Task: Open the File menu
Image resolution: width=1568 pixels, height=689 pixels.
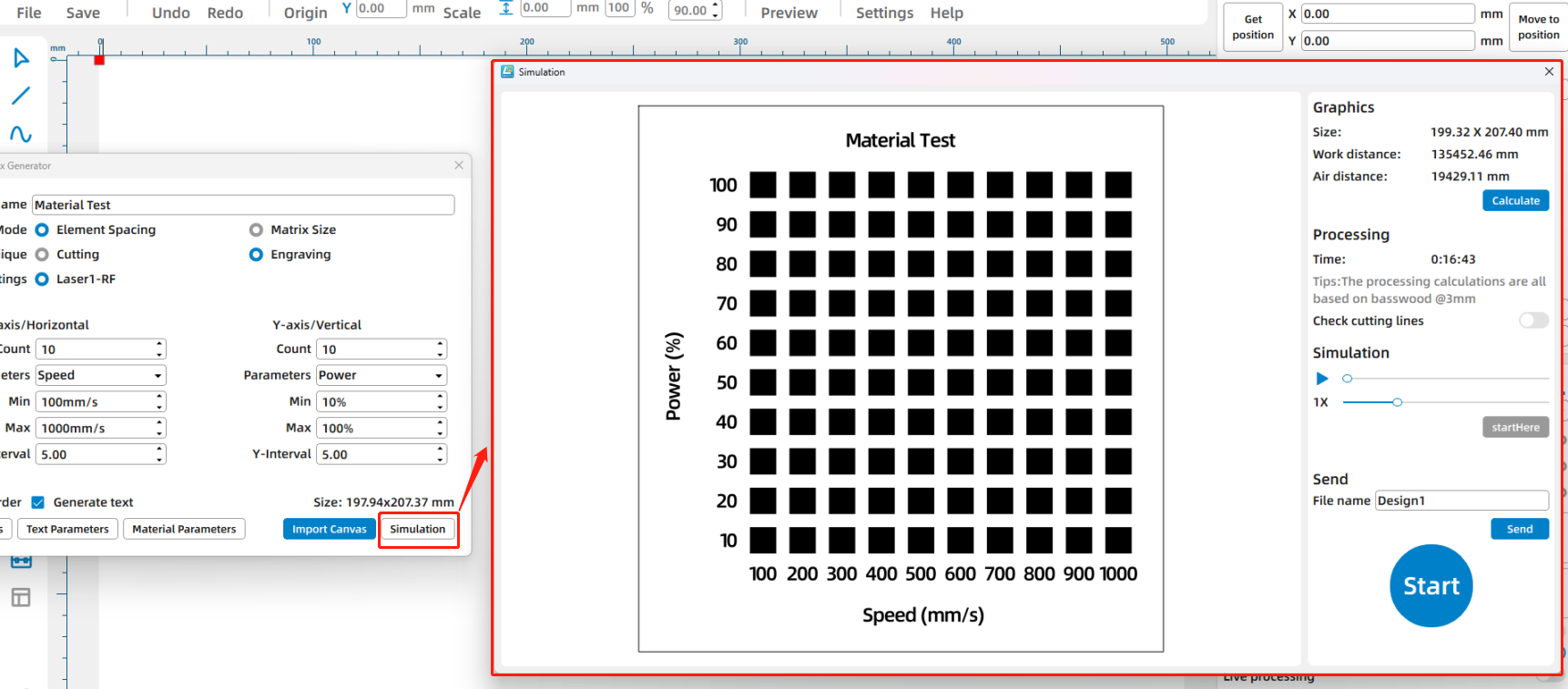Action: [29, 13]
